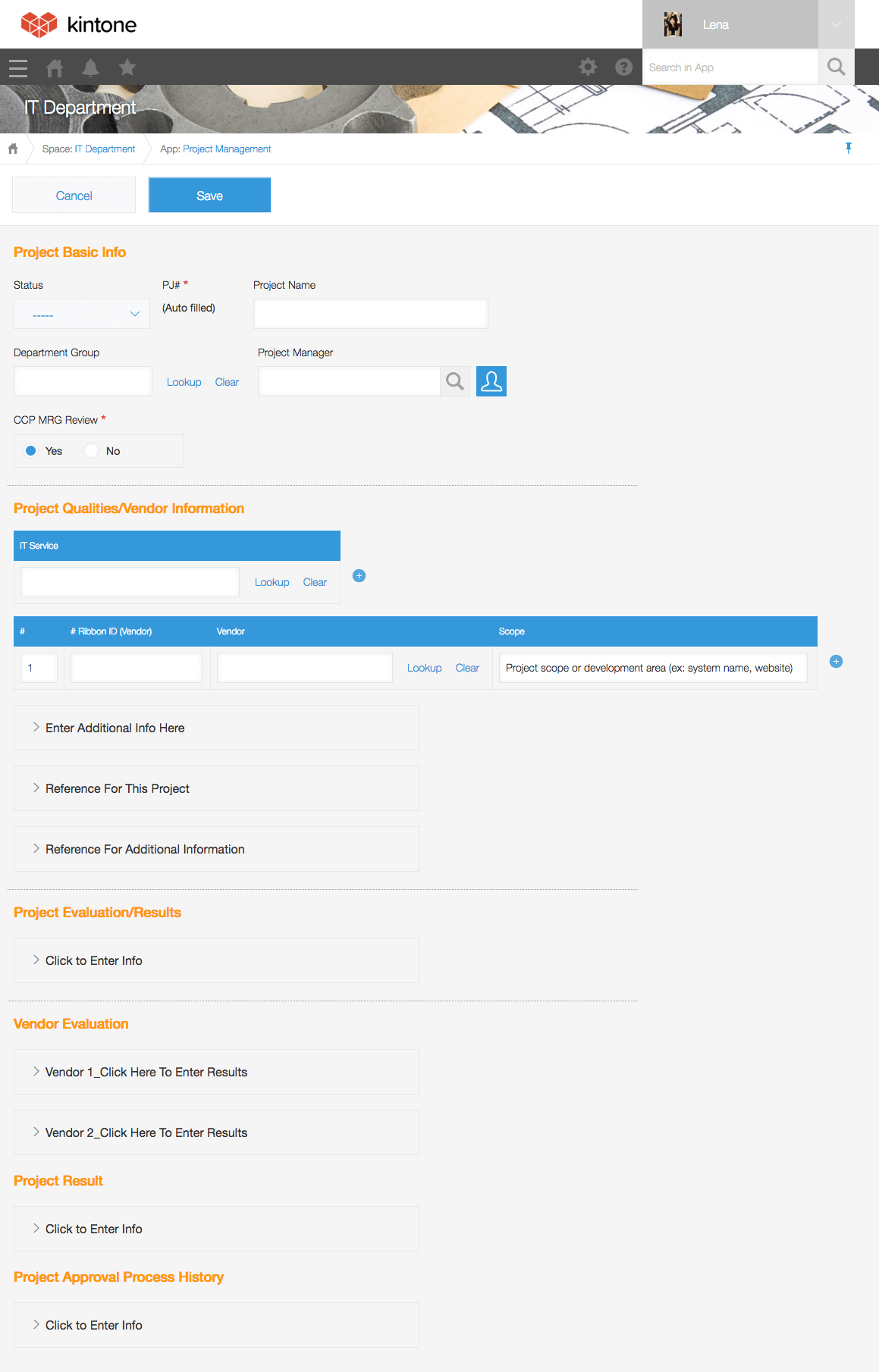Open the Project Management app breadcrumb link

(227, 149)
